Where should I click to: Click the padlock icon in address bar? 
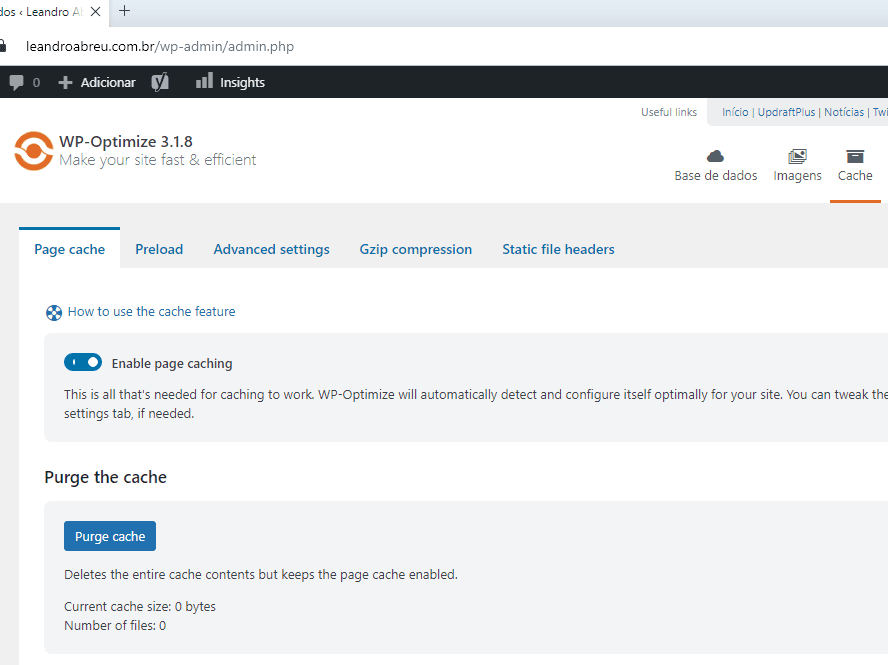[x=3, y=46]
